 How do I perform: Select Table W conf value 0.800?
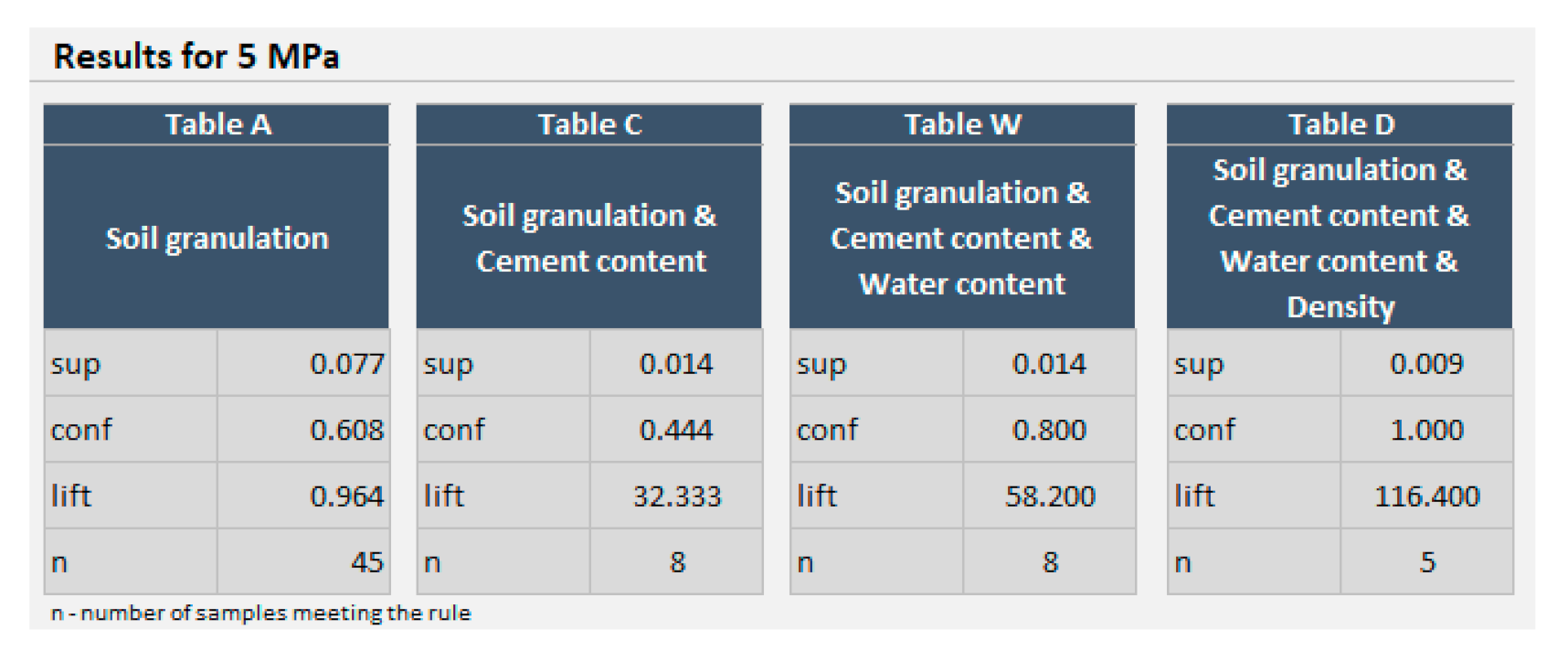(x=1049, y=430)
